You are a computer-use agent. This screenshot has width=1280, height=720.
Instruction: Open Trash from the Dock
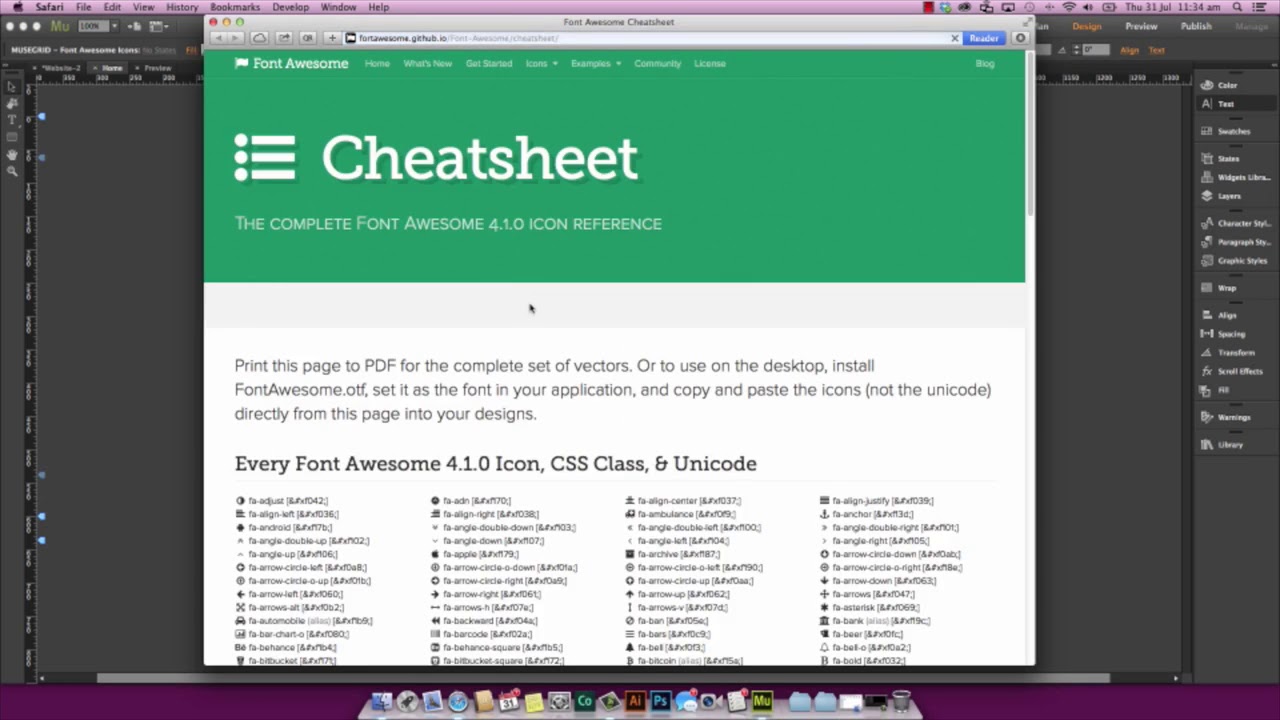point(901,702)
